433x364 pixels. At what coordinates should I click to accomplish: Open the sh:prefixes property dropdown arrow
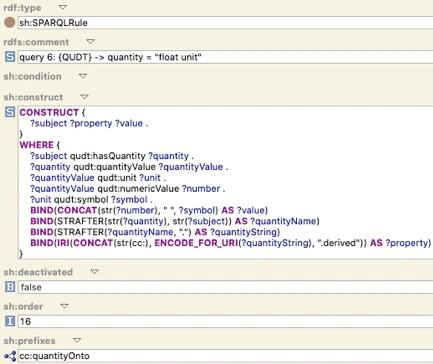(77, 340)
